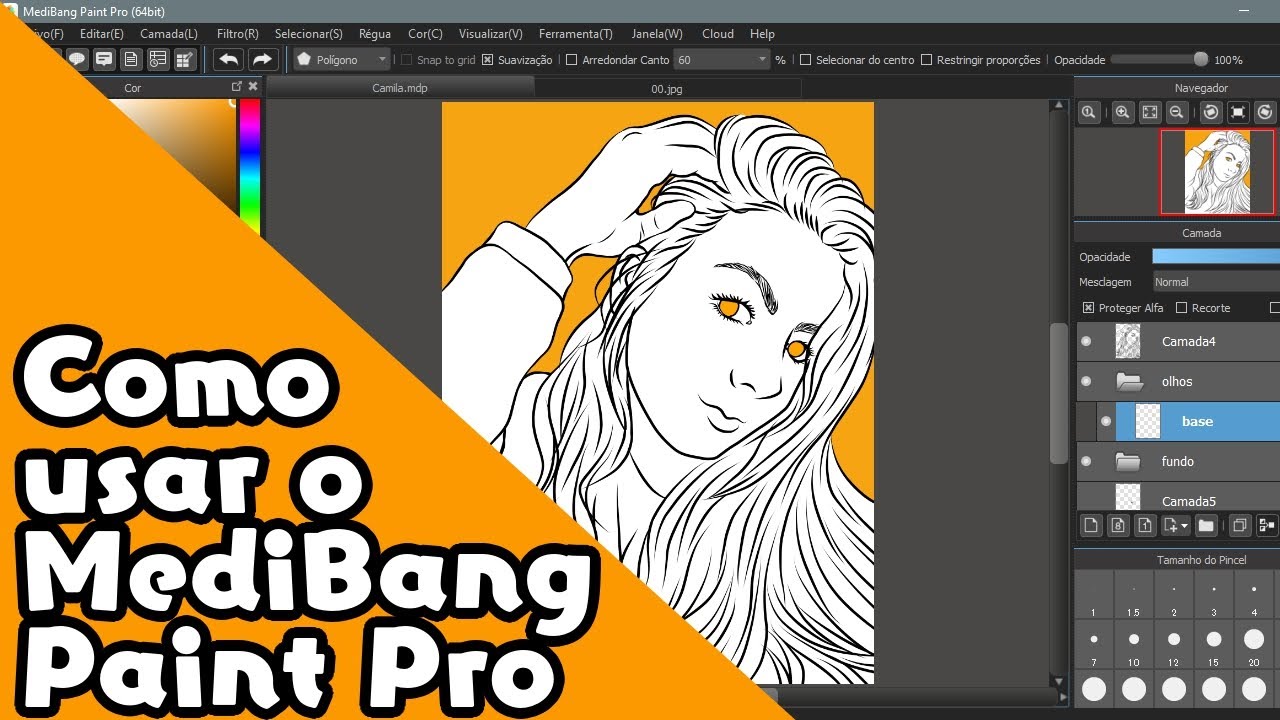Rotate canvas left in Navegador
Viewport: 1280px width, 720px height.
pos(1211,113)
